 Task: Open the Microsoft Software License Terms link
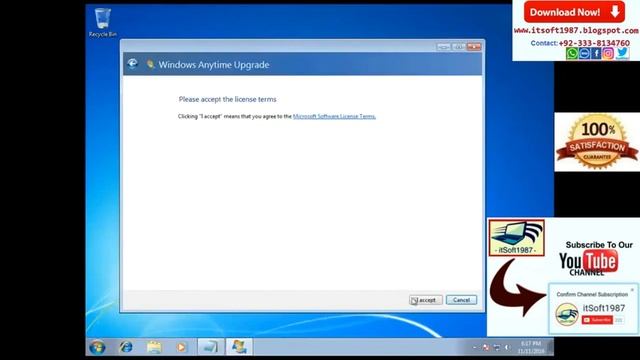334,116
